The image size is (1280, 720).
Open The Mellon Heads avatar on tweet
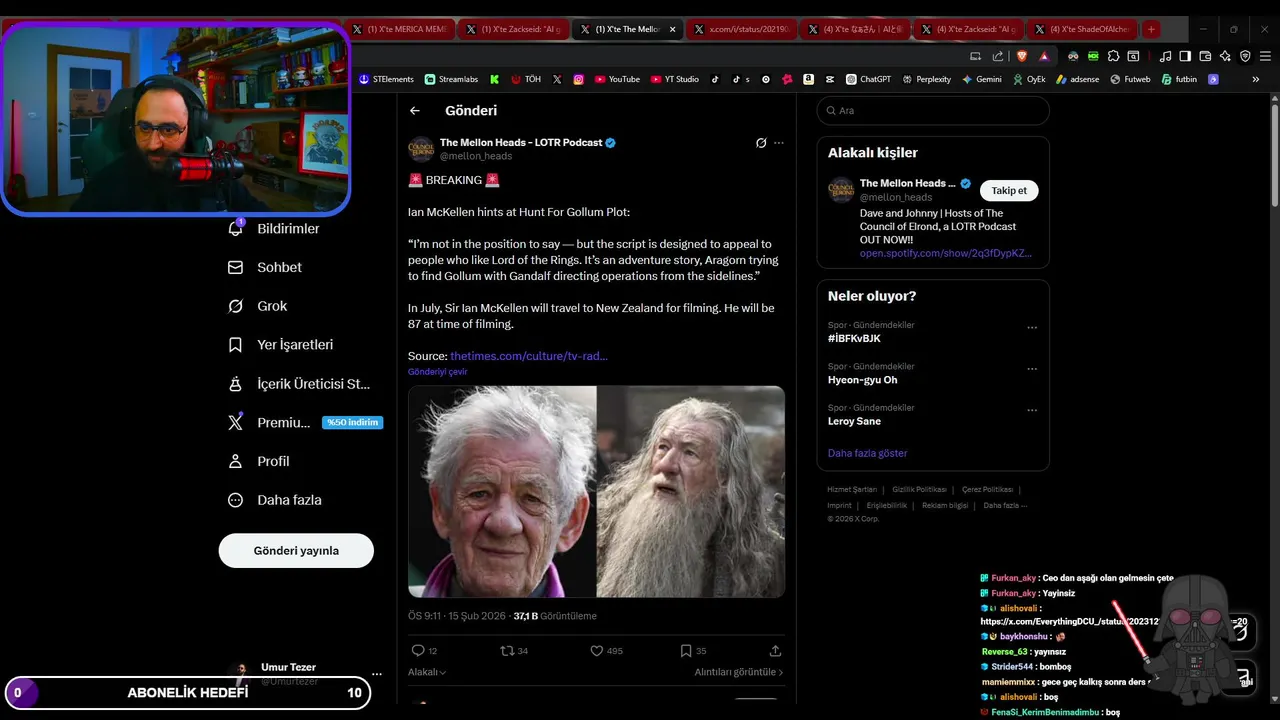pyautogui.click(x=421, y=149)
